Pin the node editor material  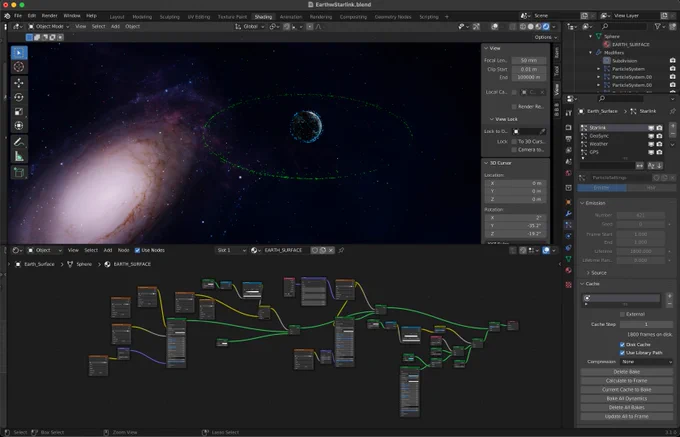[341, 250]
